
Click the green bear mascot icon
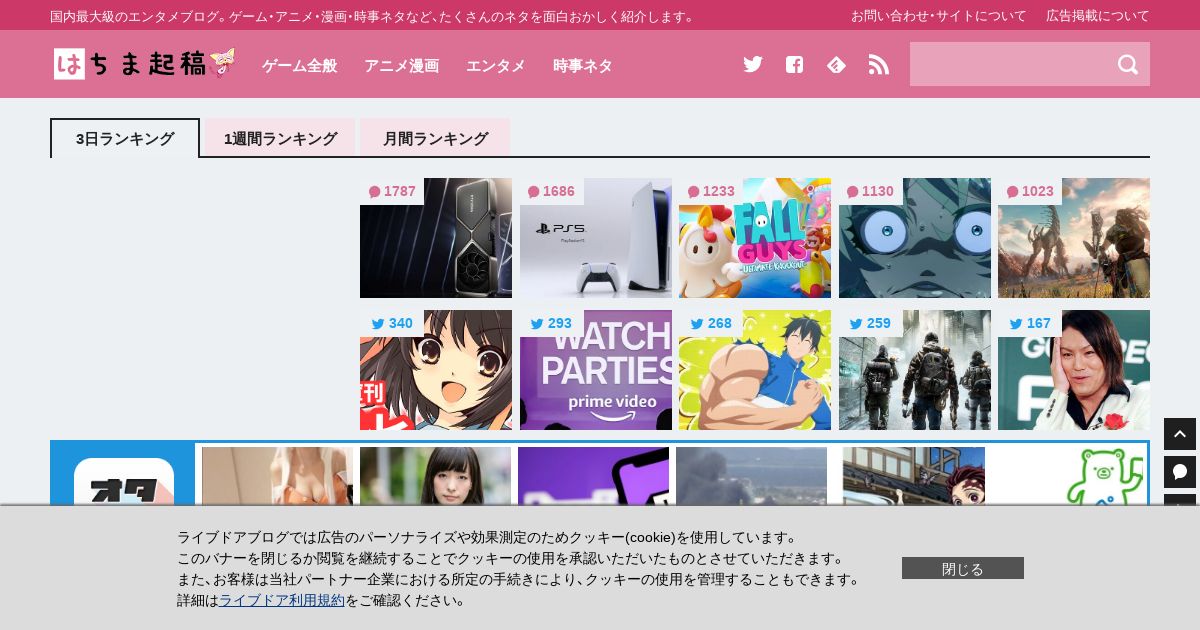(x=1104, y=476)
